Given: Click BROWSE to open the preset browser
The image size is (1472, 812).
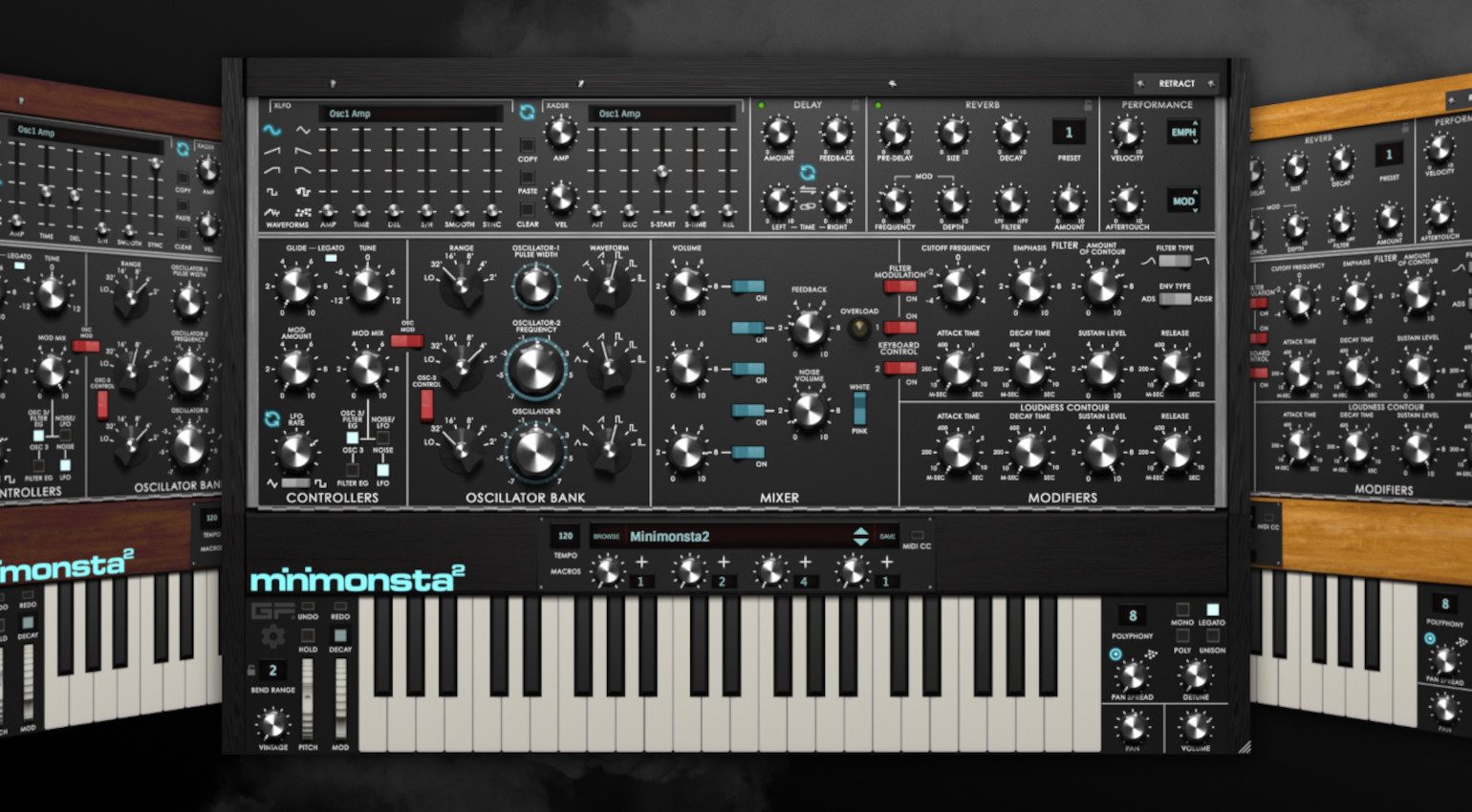Looking at the screenshot, I should point(607,536).
